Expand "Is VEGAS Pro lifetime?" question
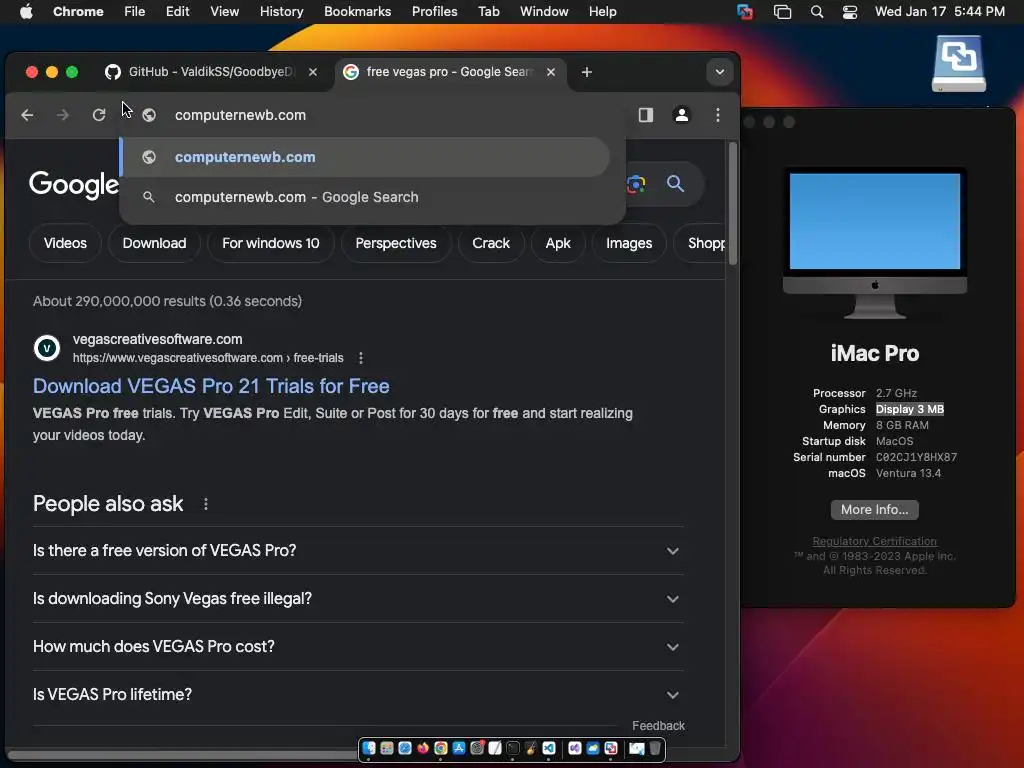The height and width of the screenshot is (768, 1024). pos(358,695)
